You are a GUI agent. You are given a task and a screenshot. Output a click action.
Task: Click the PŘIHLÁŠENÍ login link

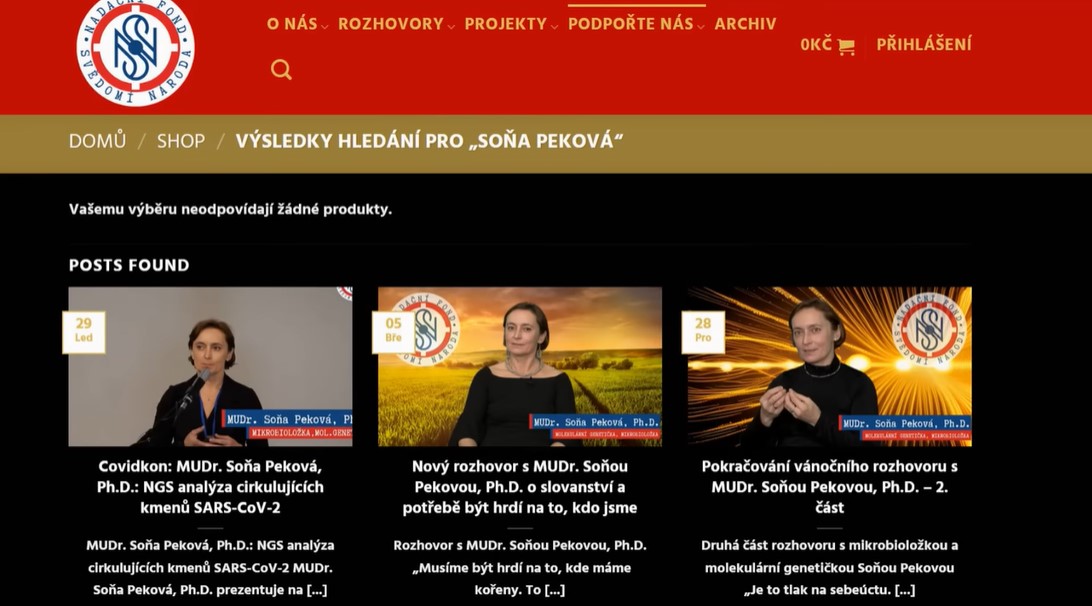click(x=923, y=45)
